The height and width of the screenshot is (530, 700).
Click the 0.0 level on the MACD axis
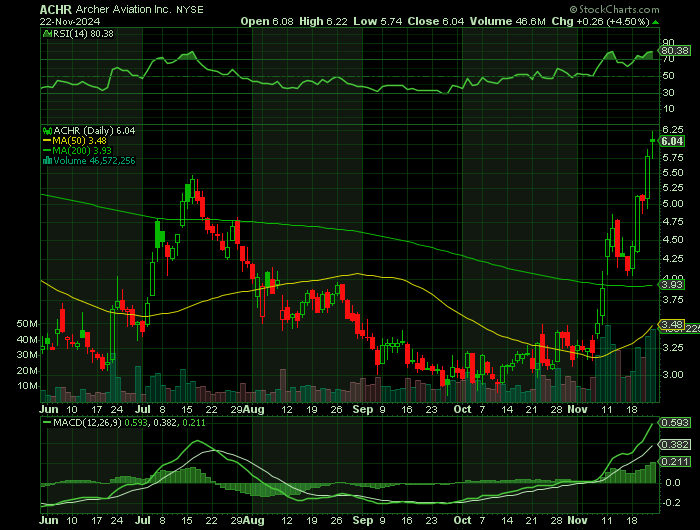[x=672, y=483]
